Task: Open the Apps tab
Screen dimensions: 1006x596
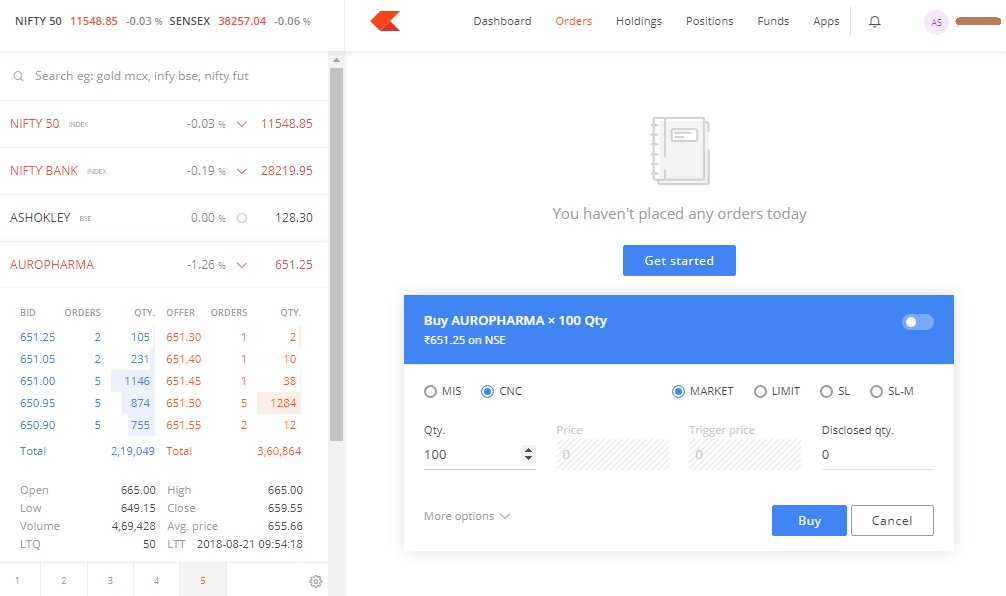Action: (x=826, y=21)
